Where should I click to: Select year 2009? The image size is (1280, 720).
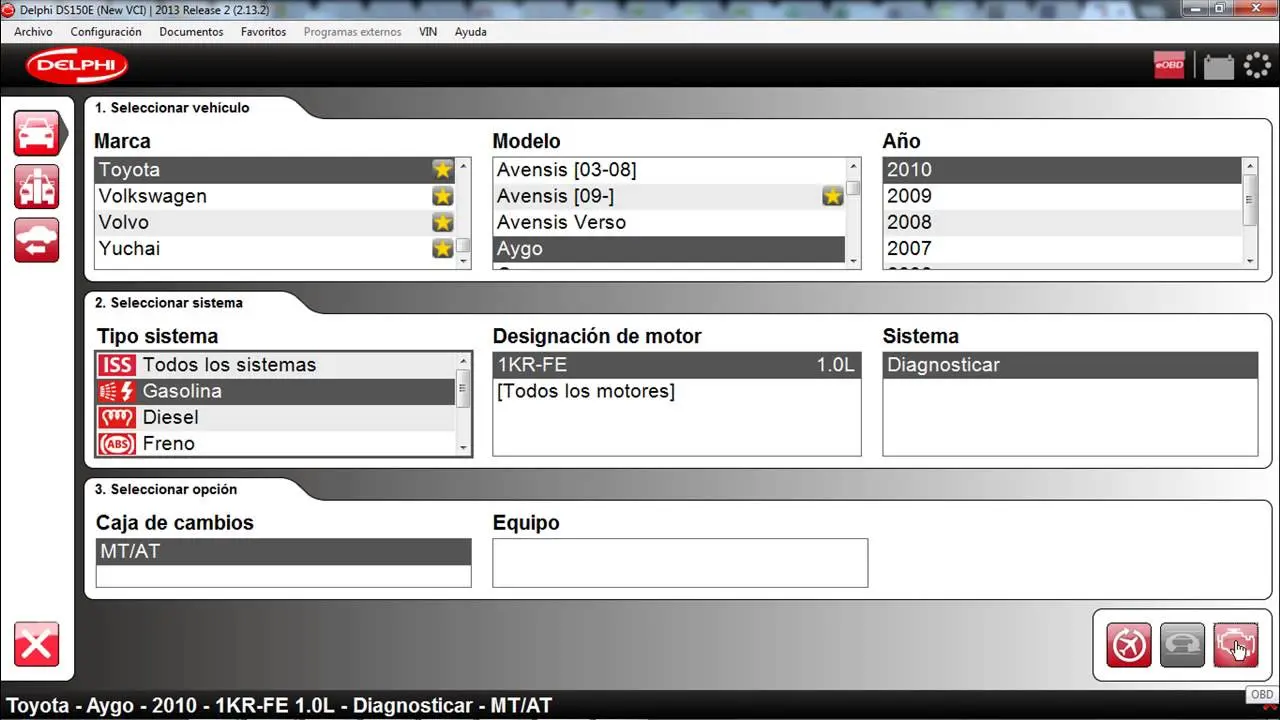click(1063, 196)
